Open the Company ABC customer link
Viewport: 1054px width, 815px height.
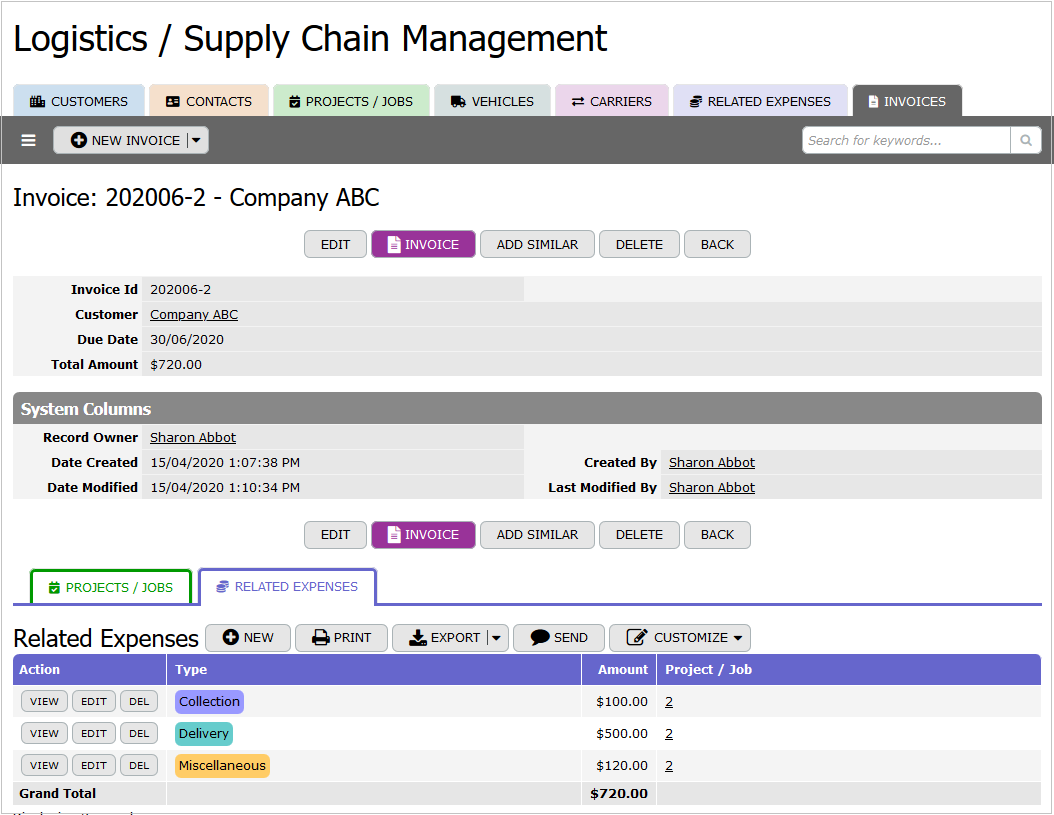click(x=194, y=315)
